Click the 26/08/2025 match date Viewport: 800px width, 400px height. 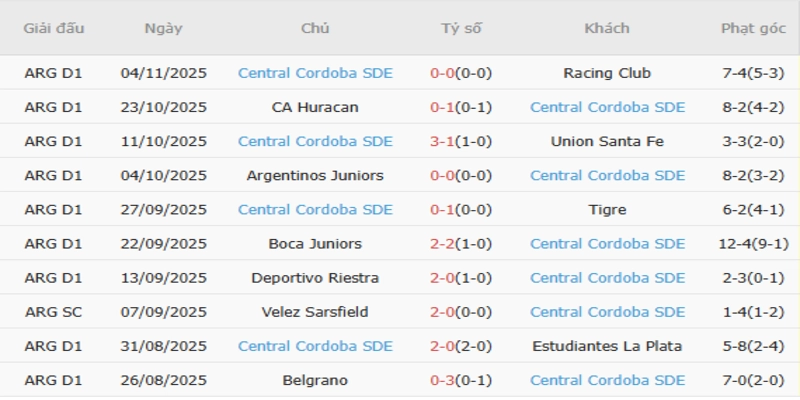pyautogui.click(x=163, y=379)
